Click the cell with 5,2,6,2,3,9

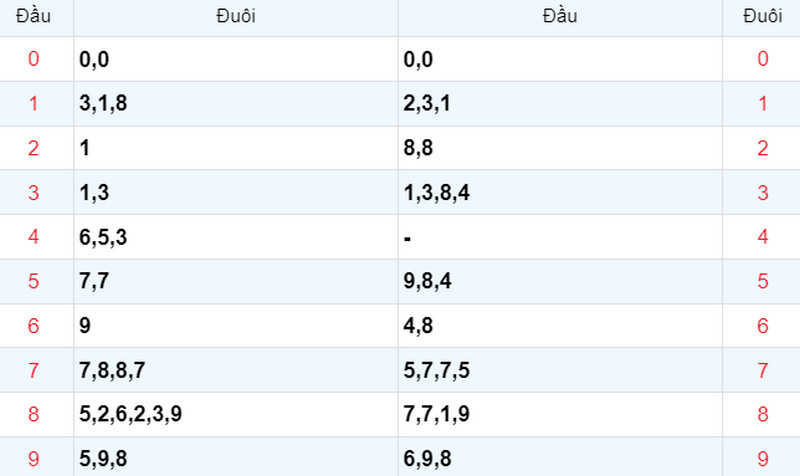[x=236, y=414]
